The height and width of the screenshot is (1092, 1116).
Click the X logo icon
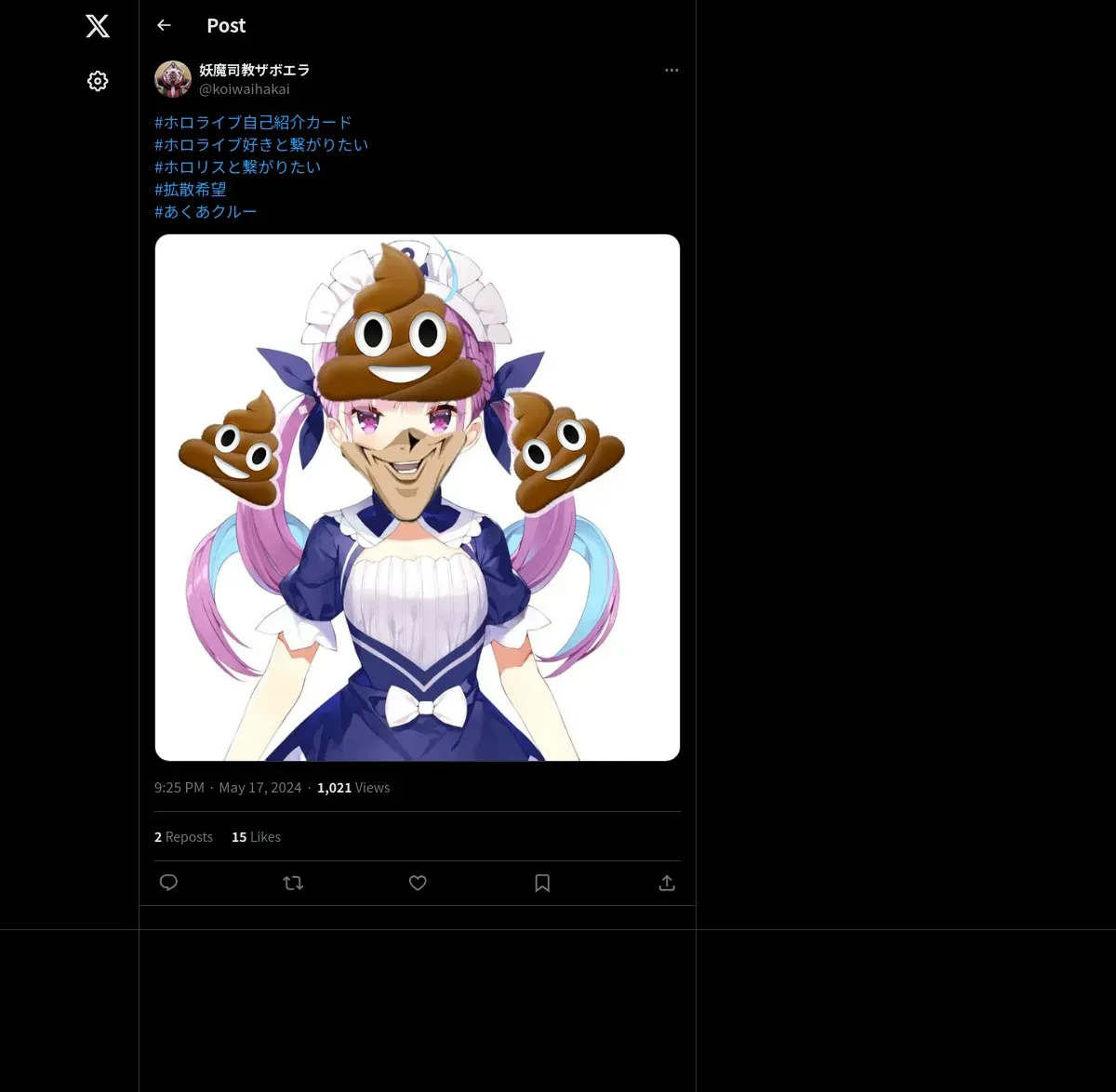click(98, 26)
